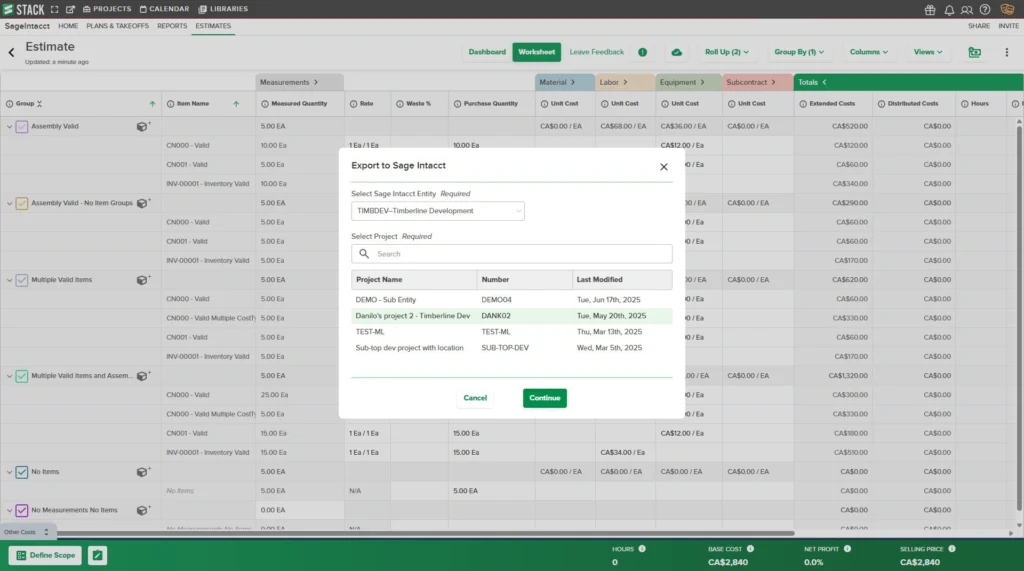1024x571 pixels.
Task: Select Danilo's project 2 - Timberline Dev row
Action: [x=511, y=316]
